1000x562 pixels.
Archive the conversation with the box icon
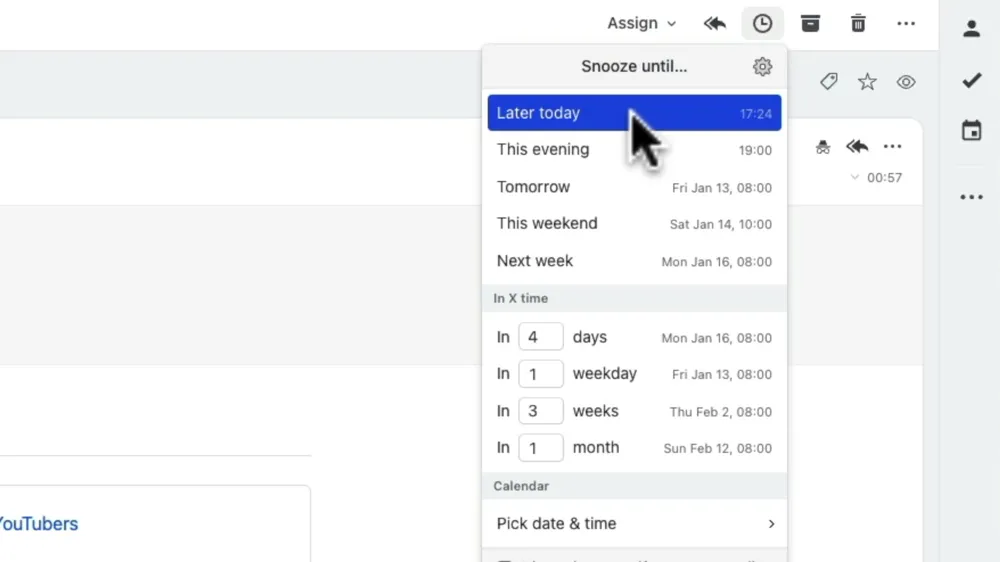(x=810, y=23)
